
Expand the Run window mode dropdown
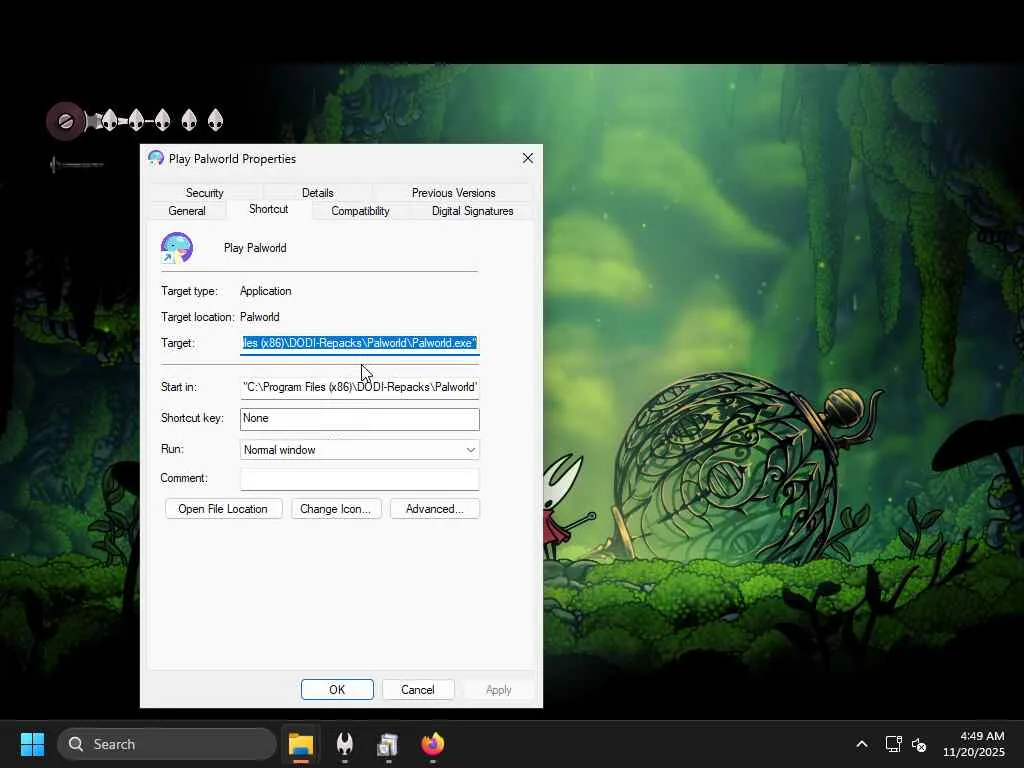[x=360, y=450]
